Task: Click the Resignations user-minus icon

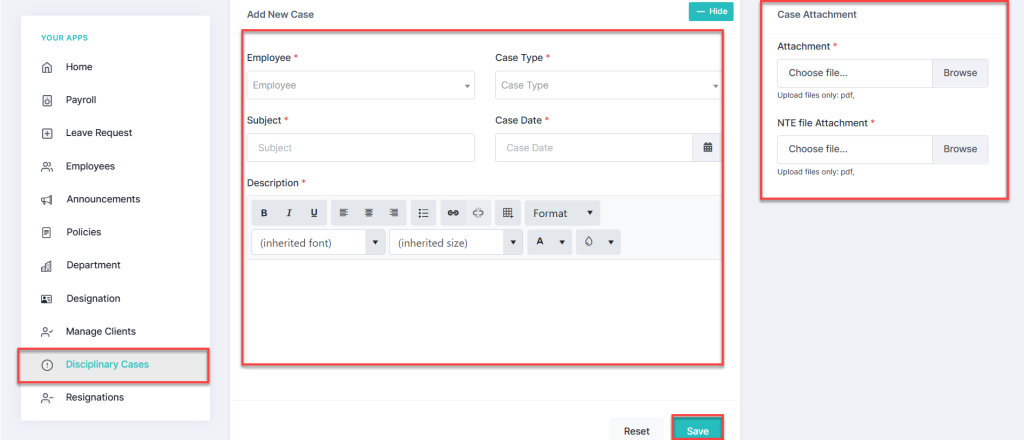Action: (x=46, y=398)
